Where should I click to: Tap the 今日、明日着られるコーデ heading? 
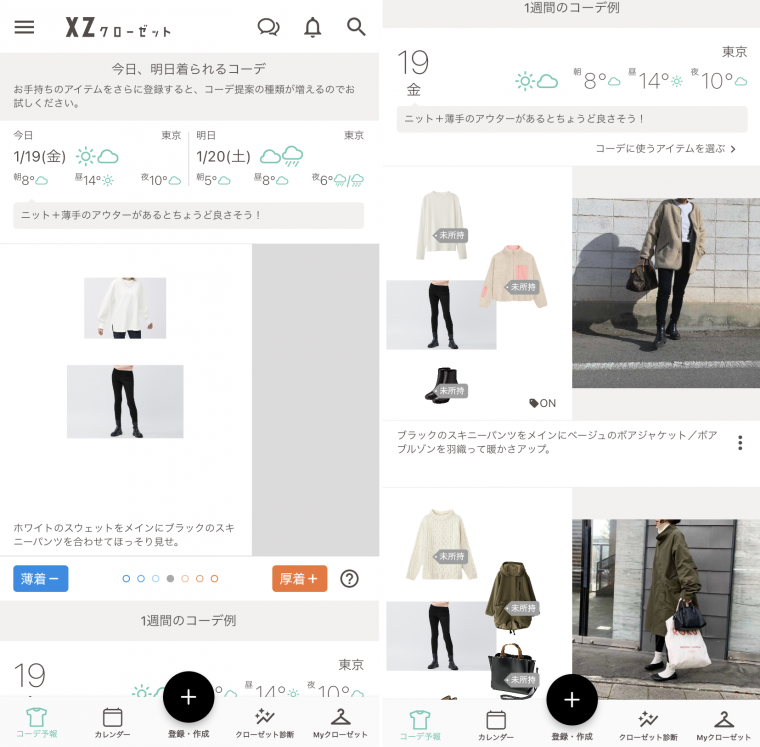(x=189, y=69)
